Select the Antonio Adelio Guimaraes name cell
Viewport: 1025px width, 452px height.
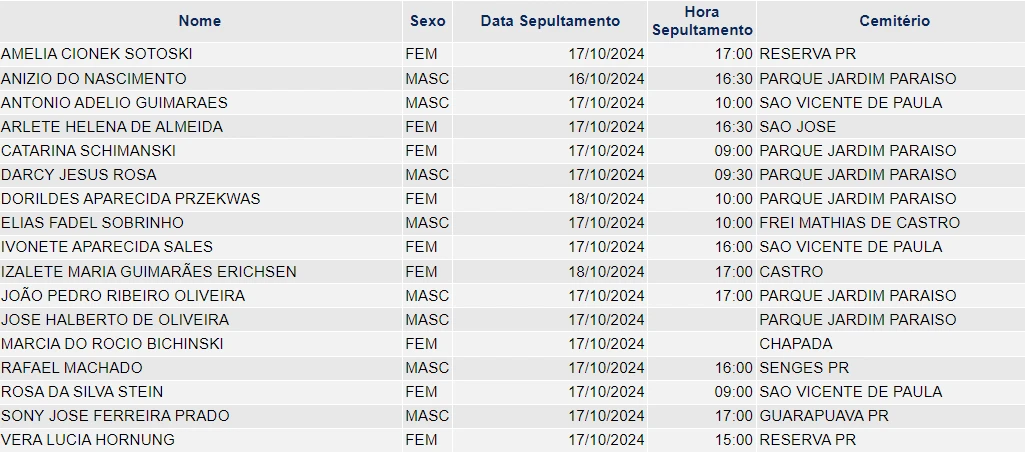pos(114,102)
